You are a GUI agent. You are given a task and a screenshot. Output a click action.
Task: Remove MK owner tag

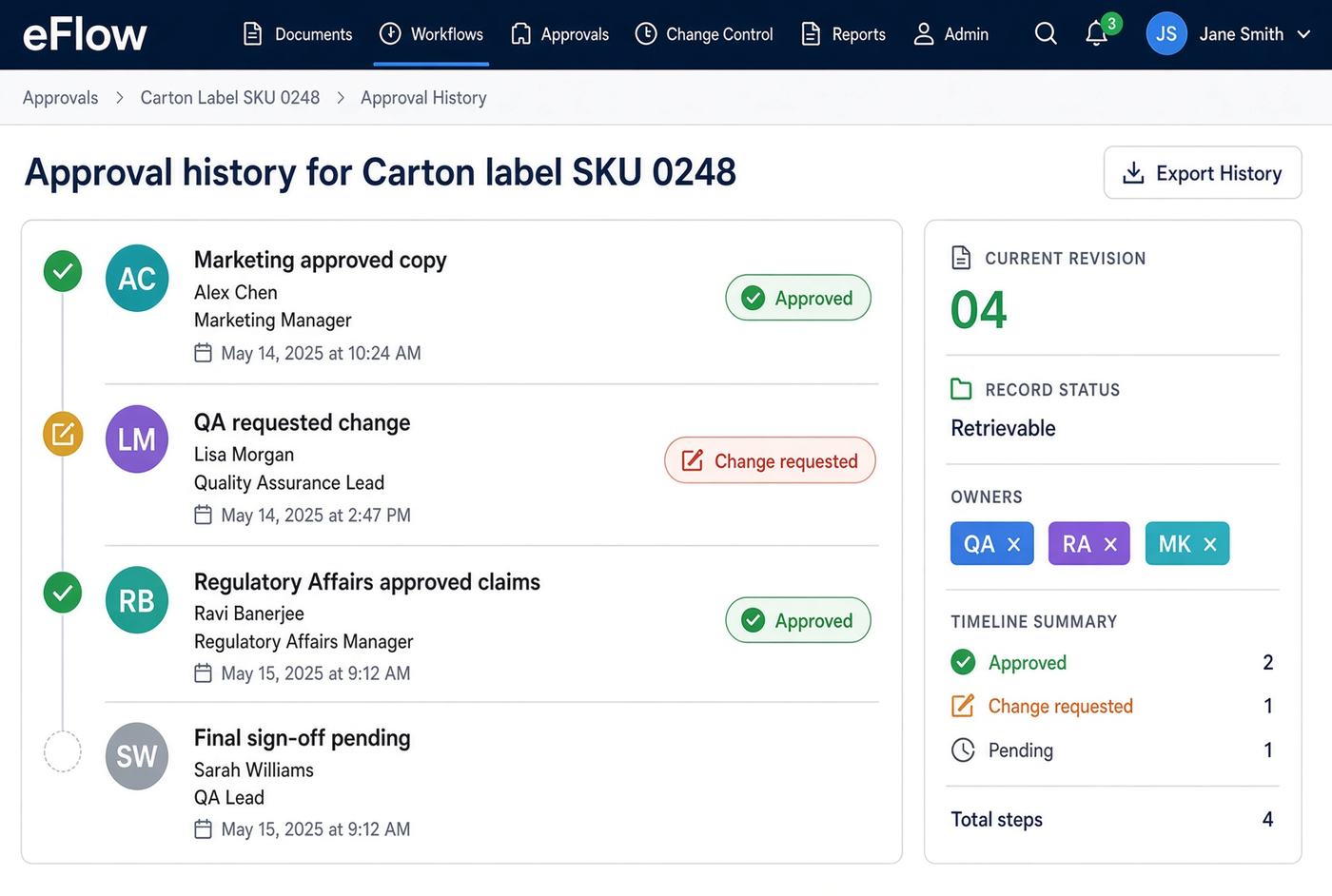(1210, 544)
